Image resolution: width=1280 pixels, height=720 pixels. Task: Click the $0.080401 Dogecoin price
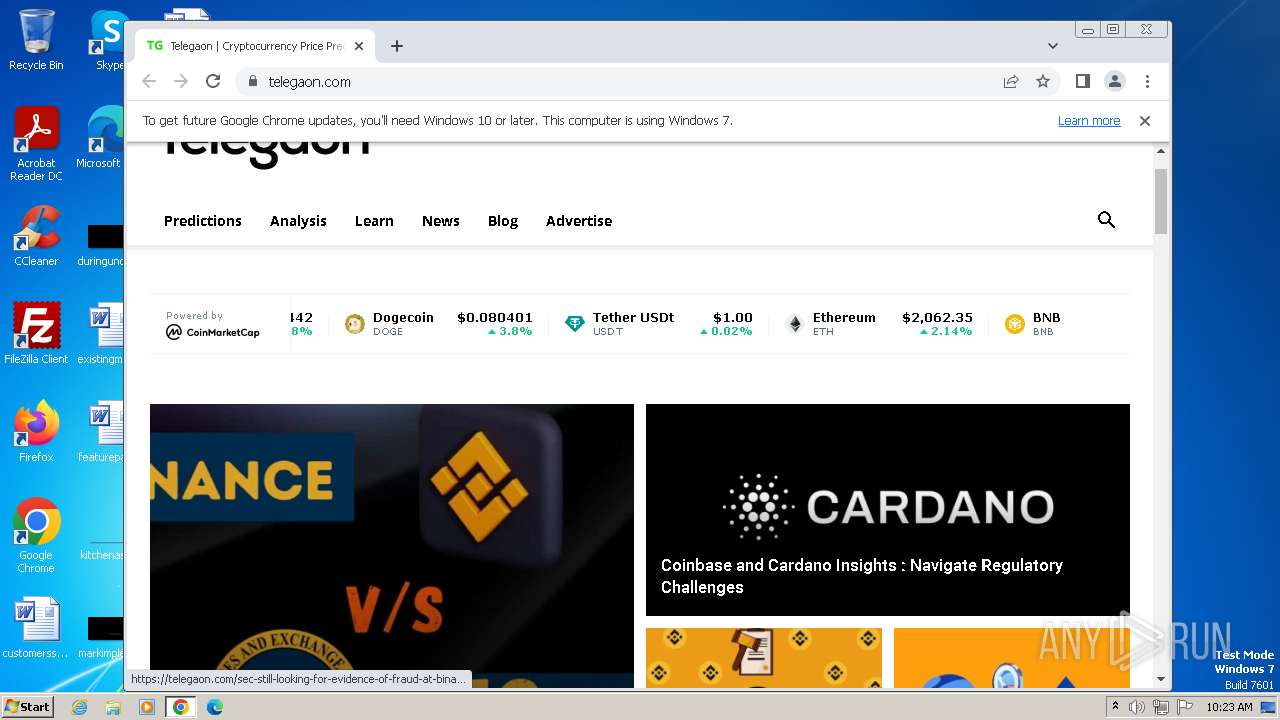coord(495,317)
